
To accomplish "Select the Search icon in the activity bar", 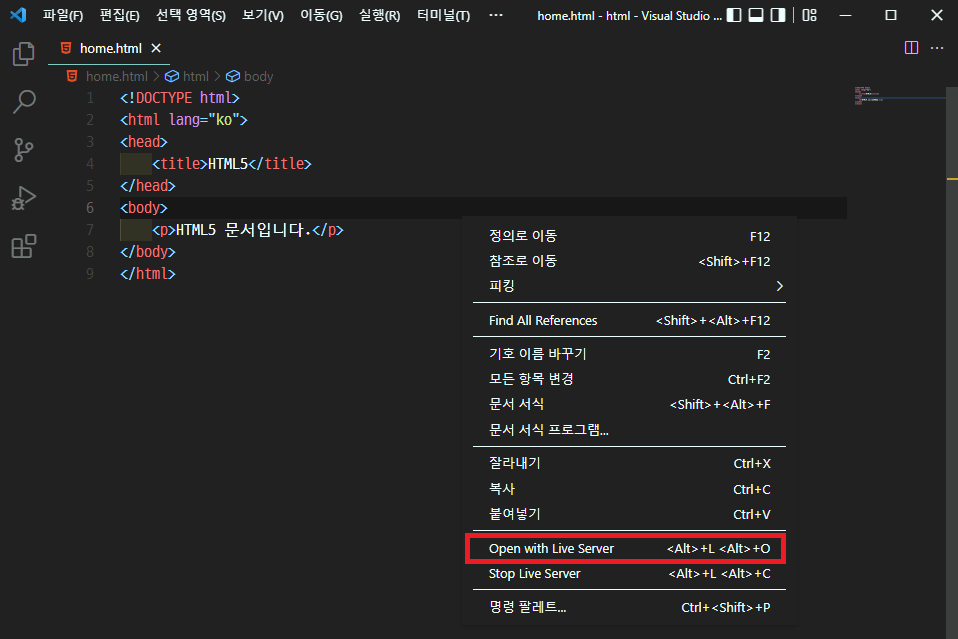I will pos(23,102).
